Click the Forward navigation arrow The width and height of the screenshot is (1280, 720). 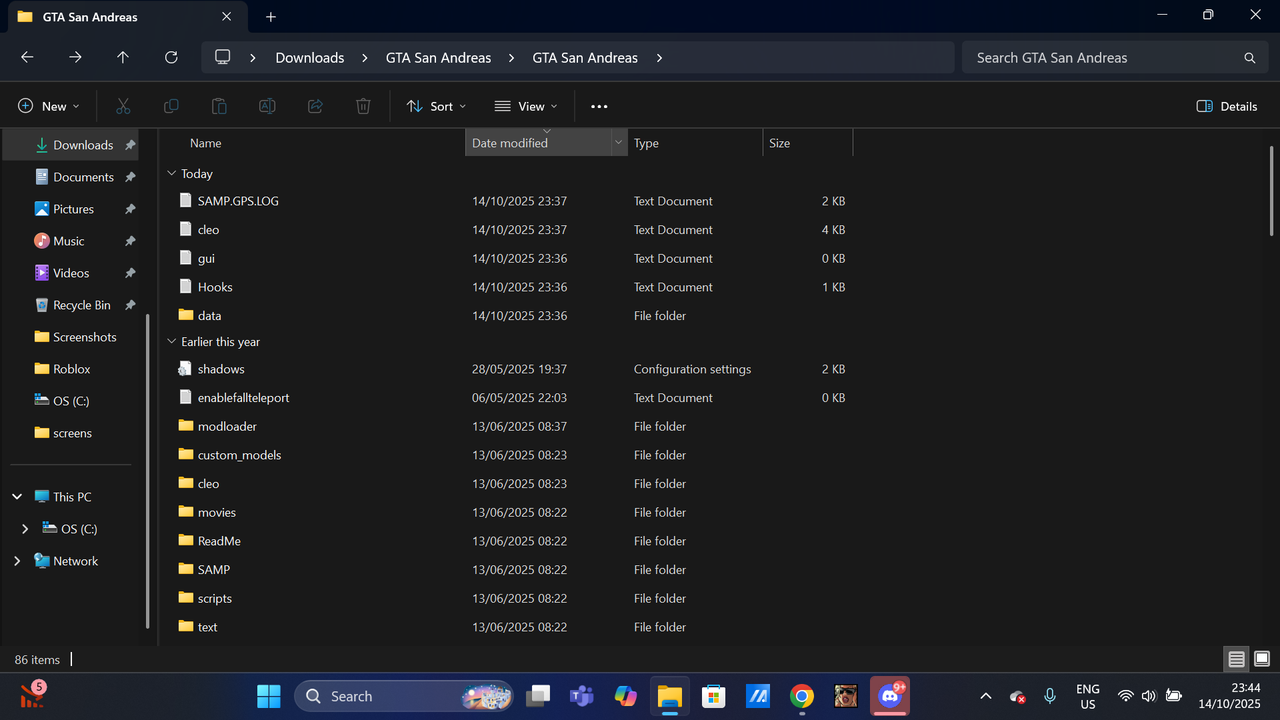point(75,58)
